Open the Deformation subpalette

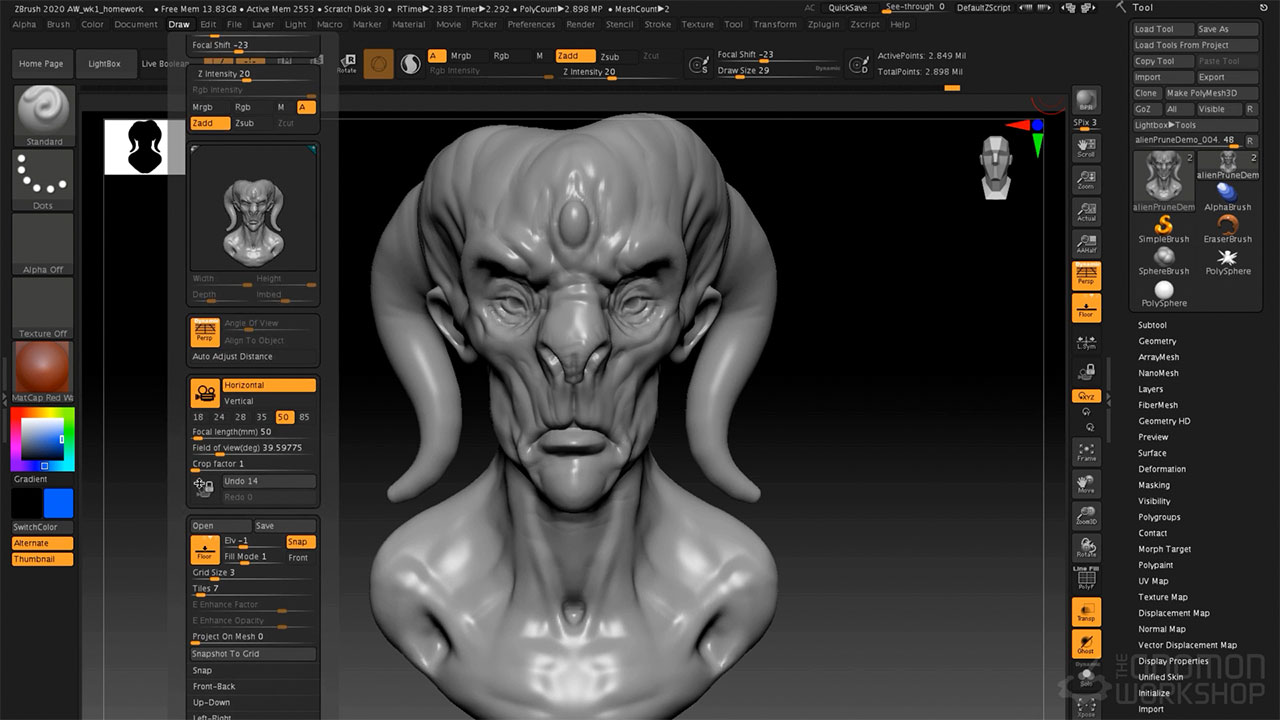(1162, 469)
